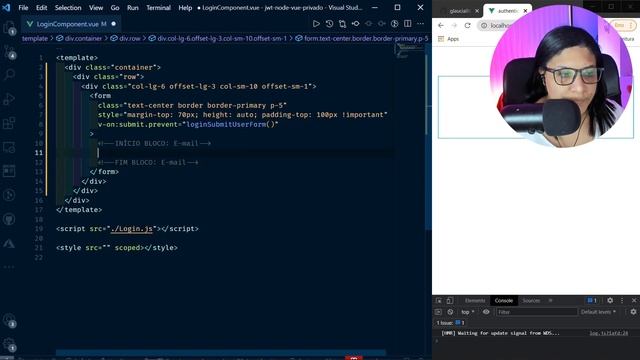Open DevTools customize menu with three dots
The image size is (640, 360).
[x=622, y=300]
